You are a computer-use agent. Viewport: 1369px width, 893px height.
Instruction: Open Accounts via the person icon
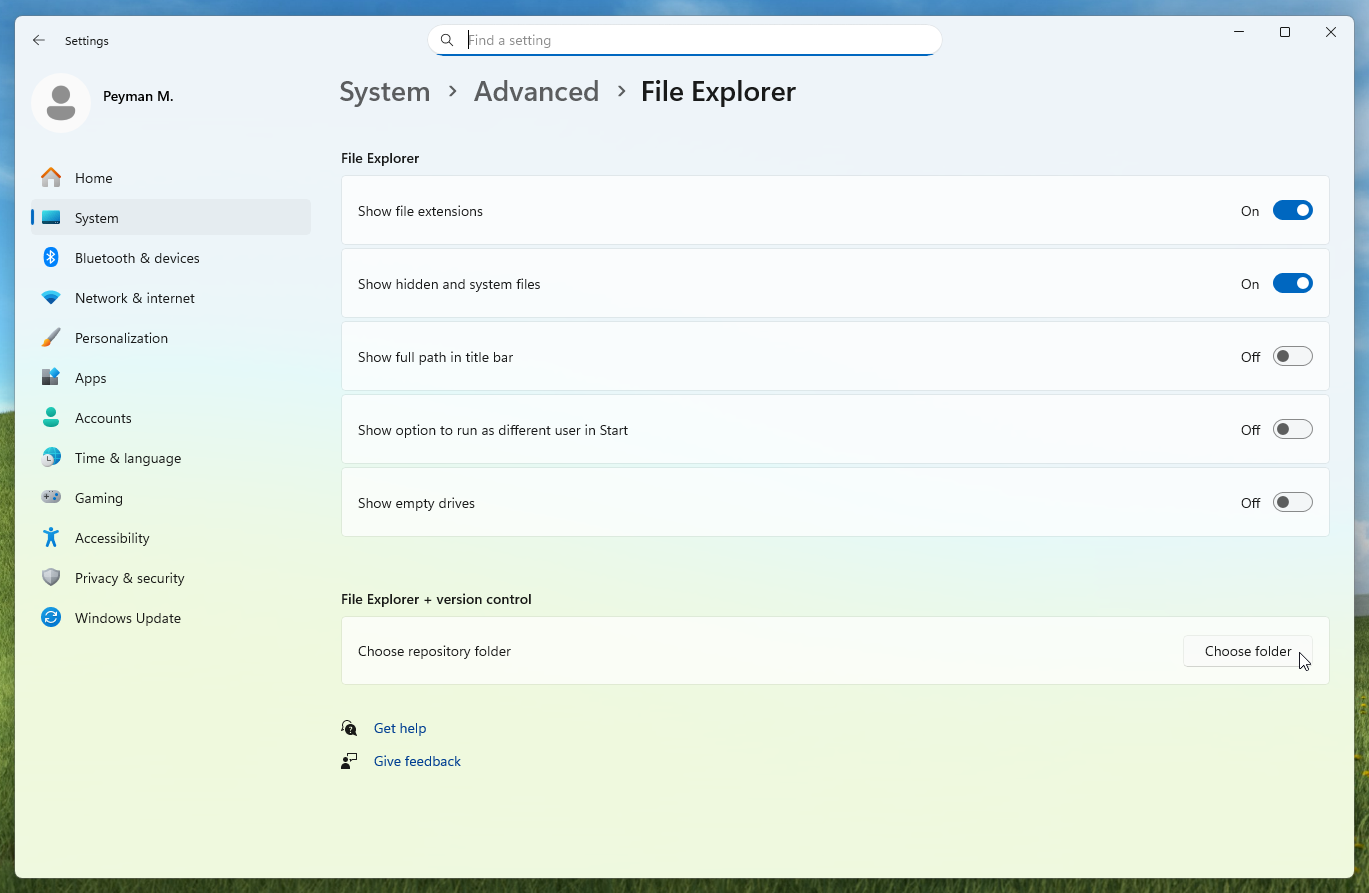(x=51, y=418)
